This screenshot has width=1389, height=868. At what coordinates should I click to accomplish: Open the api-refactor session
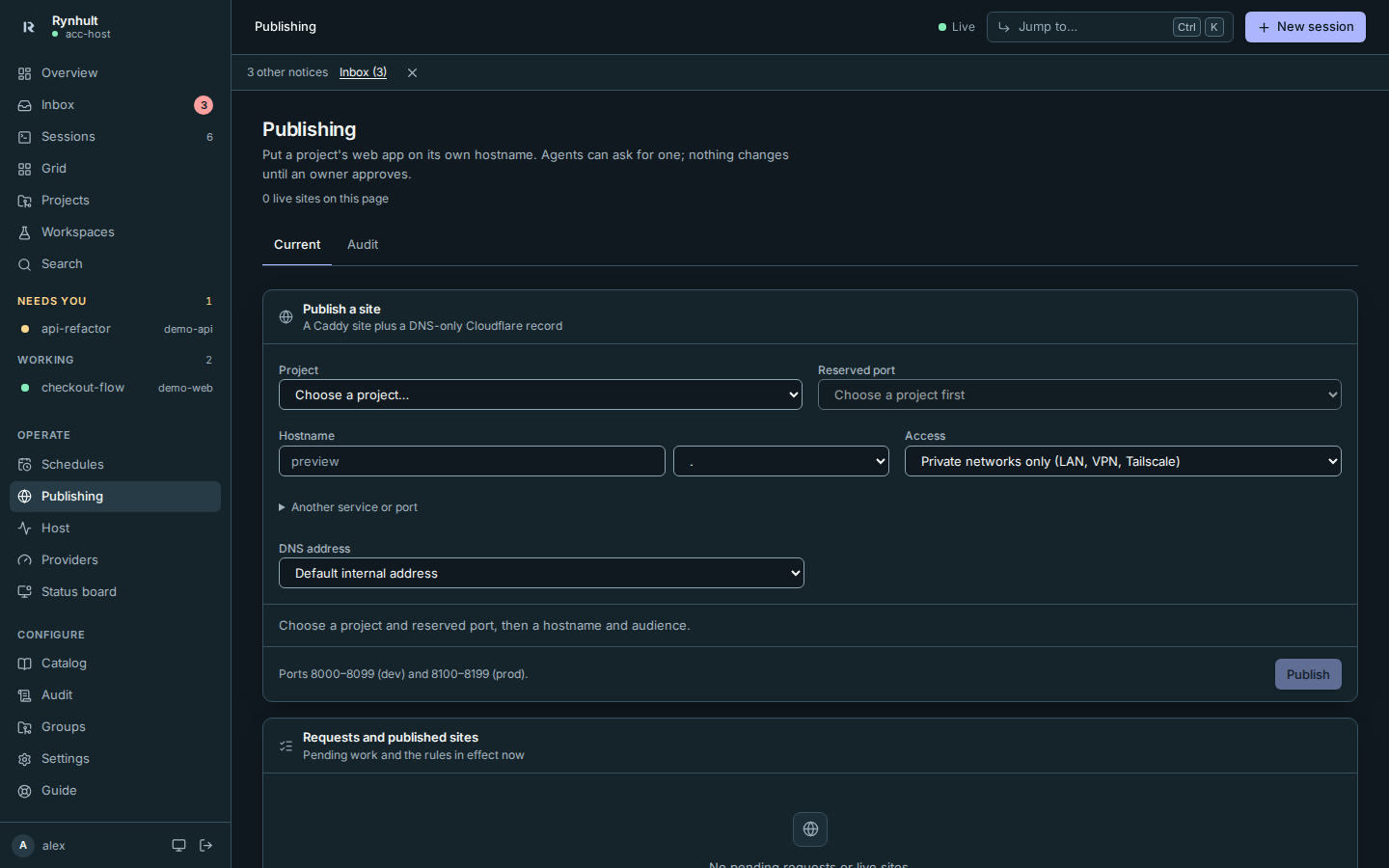(115, 329)
